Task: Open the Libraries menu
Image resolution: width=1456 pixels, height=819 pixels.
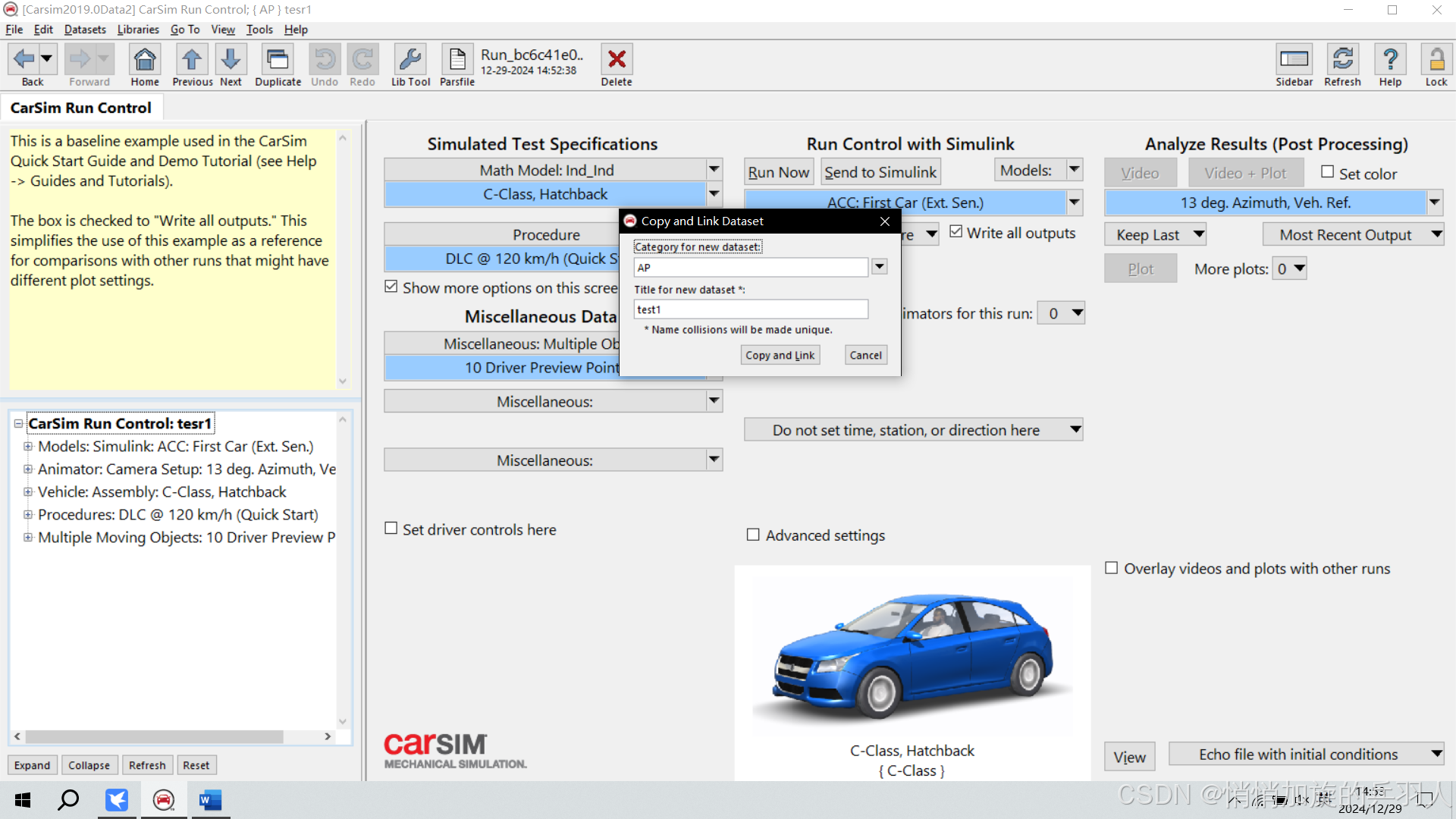Action: [x=138, y=30]
